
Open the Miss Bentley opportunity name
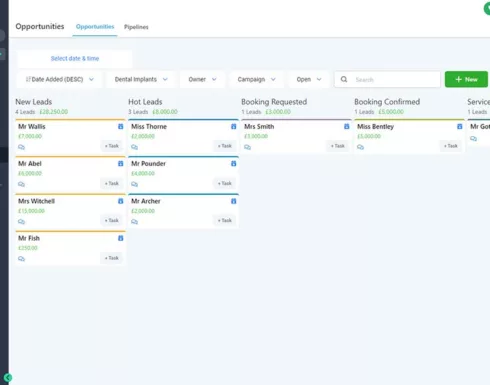[375, 127]
